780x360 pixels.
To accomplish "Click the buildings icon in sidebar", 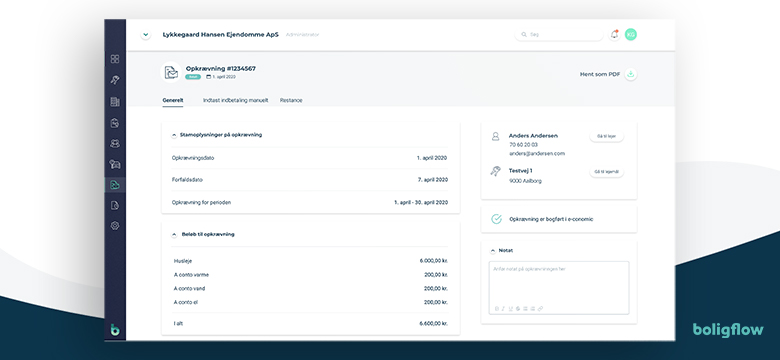I will pos(115,102).
